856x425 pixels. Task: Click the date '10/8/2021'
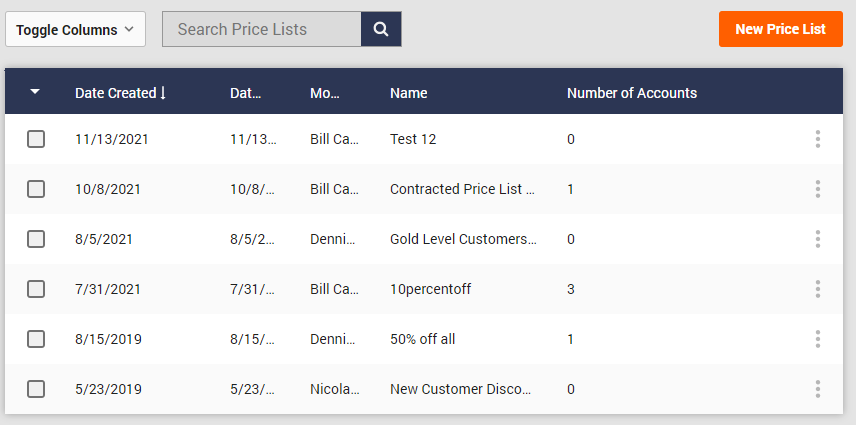point(108,189)
